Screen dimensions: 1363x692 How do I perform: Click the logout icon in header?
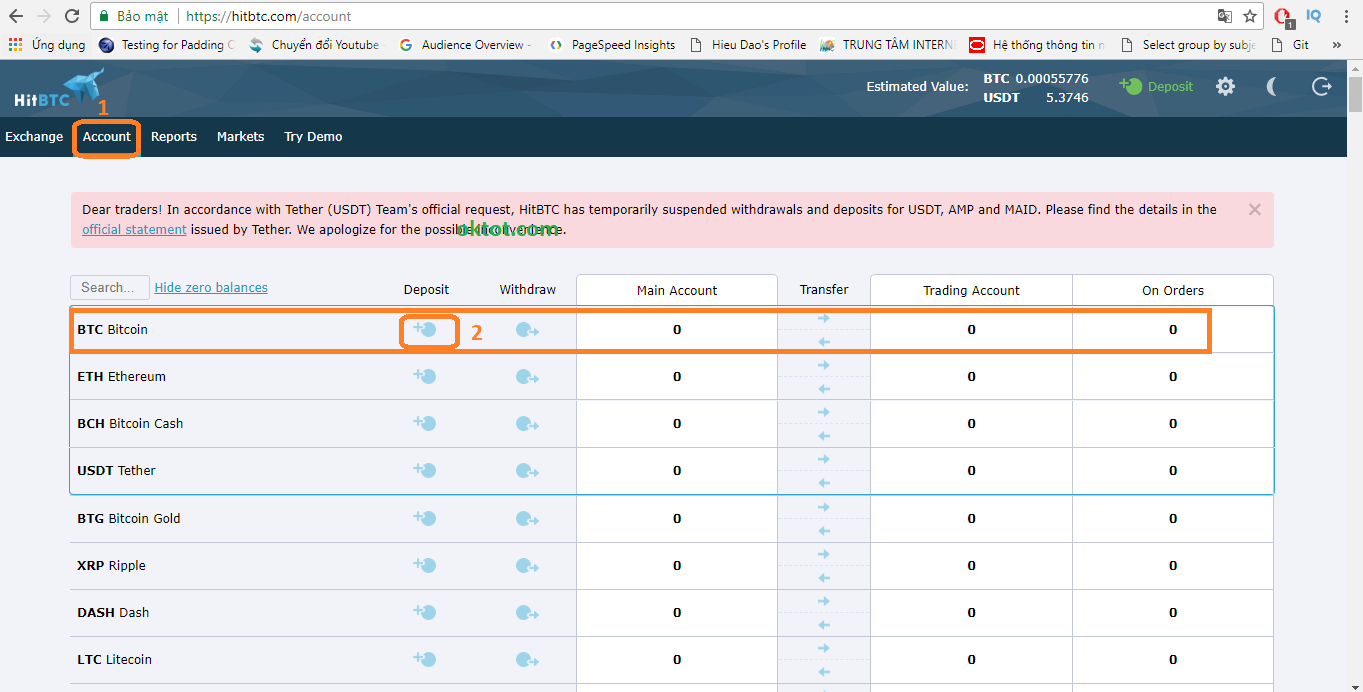[1321, 87]
